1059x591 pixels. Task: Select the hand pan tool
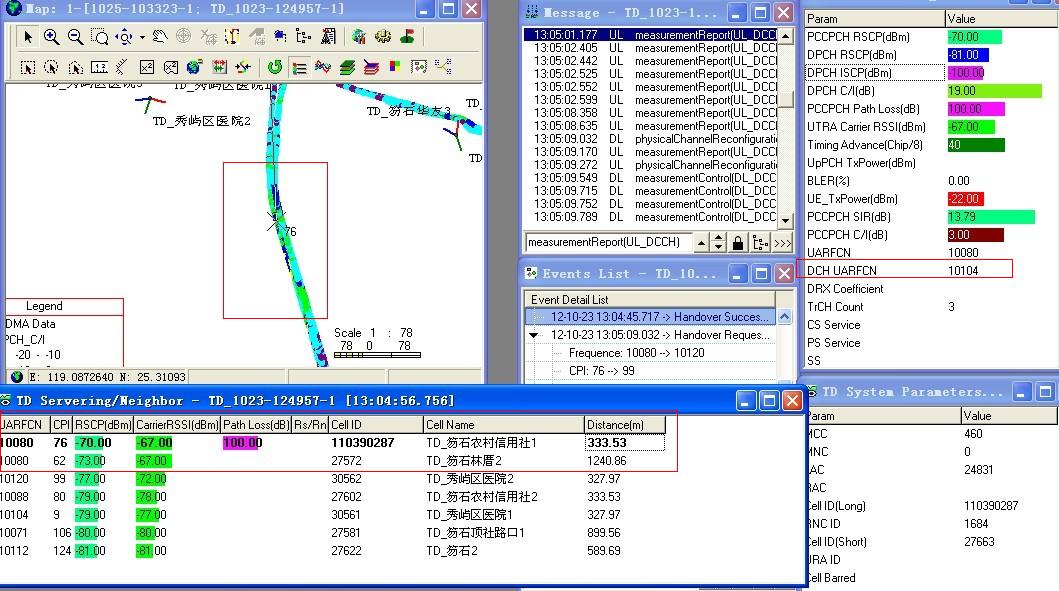point(159,36)
